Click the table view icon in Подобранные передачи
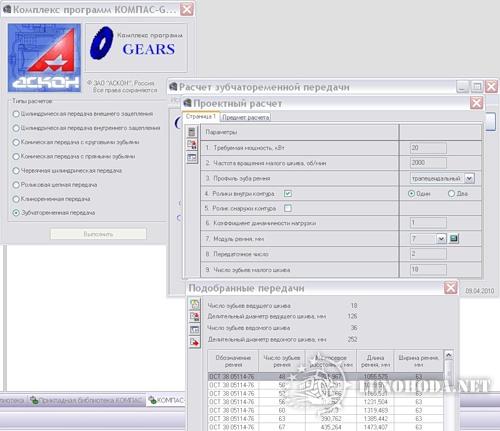The height and width of the screenshot is (431, 500). [194, 329]
